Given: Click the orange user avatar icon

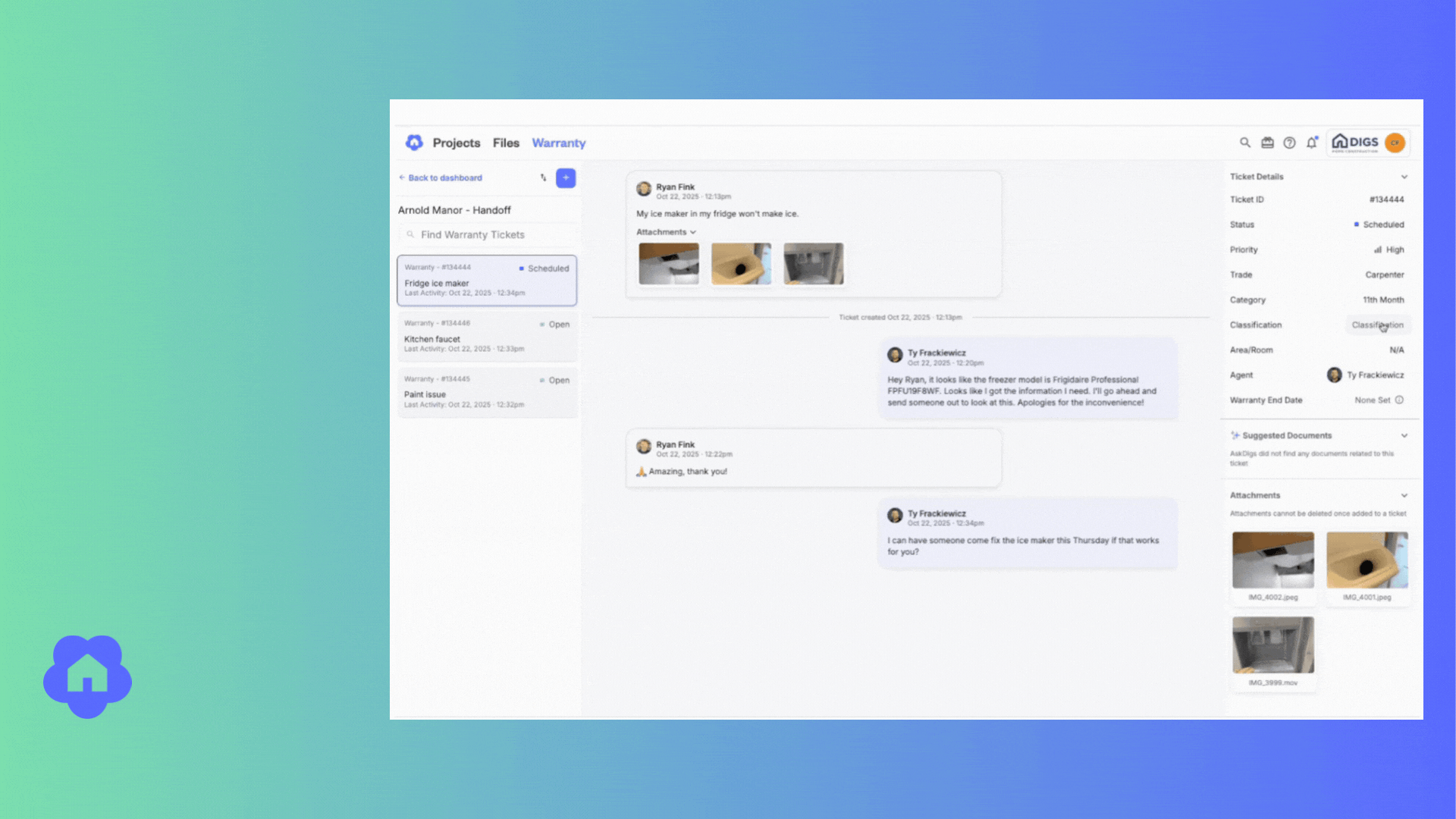Looking at the screenshot, I should pyautogui.click(x=1395, y=143).
